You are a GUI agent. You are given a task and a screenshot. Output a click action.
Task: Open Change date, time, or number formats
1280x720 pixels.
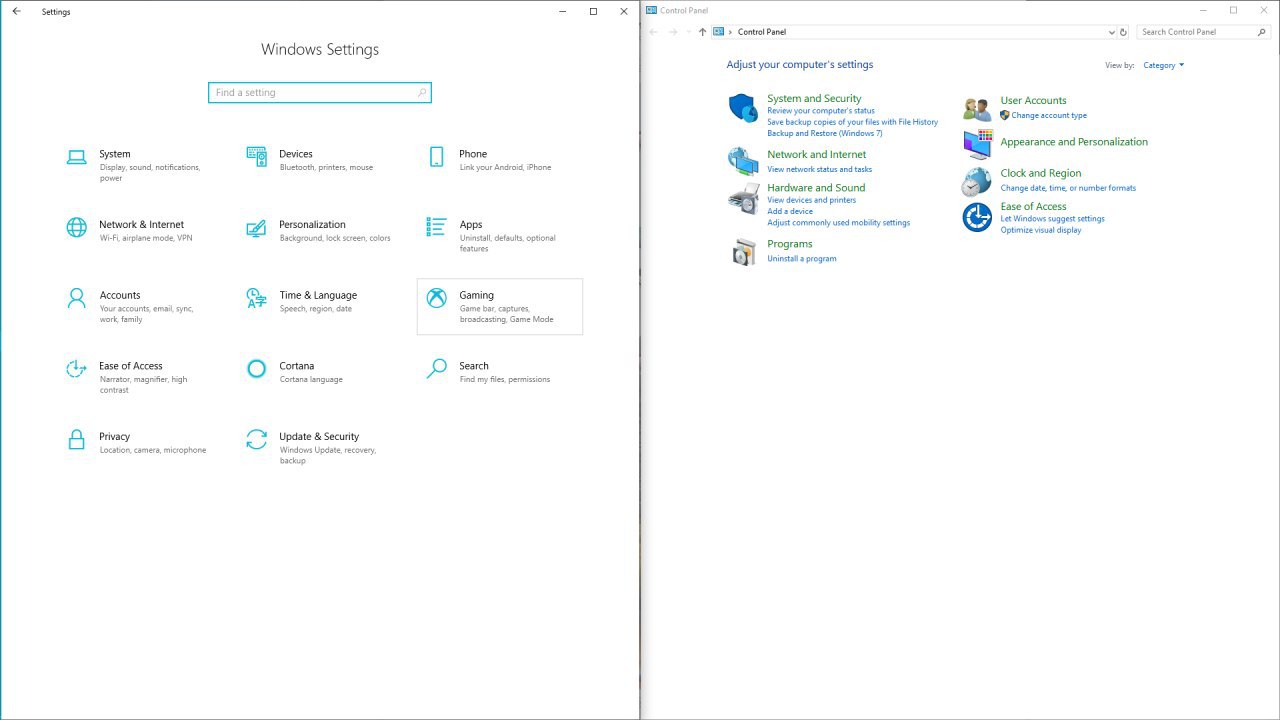(1068, 188)
